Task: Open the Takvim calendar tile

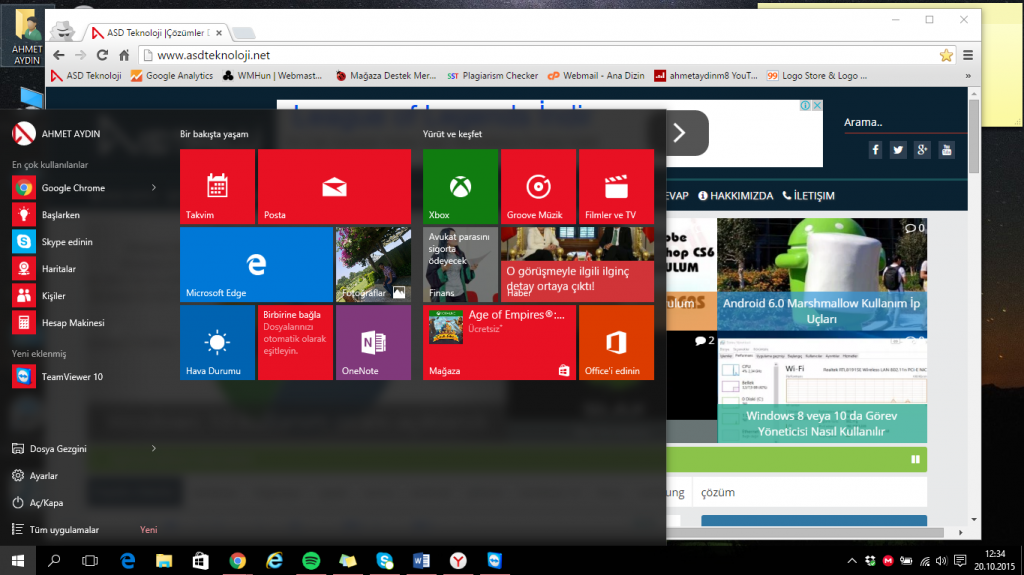Action: (217, 186)
